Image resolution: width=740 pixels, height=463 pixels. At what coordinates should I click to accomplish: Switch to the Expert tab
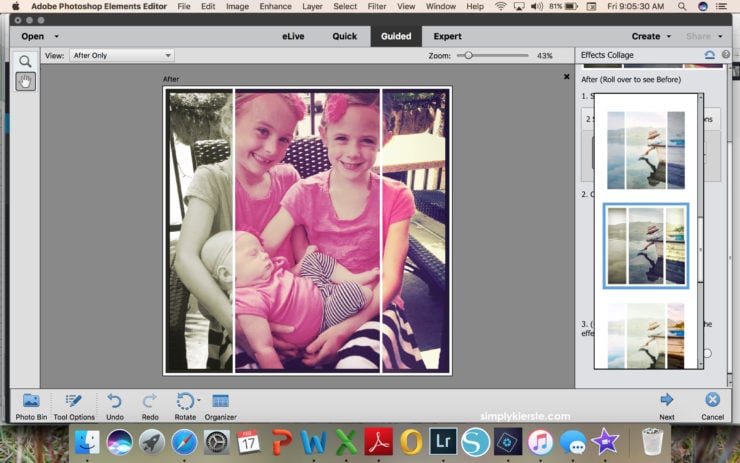447,36
